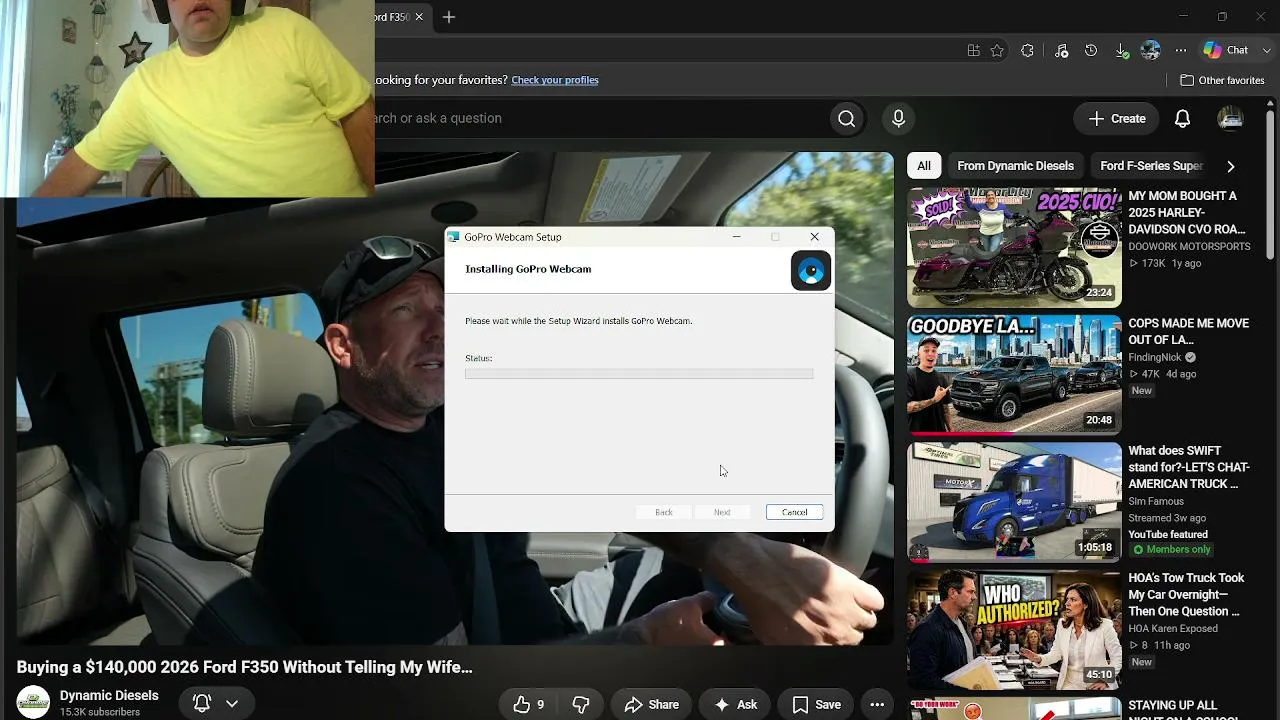Open the Dynamic Diesels channel avatar

(x=33, y=703)
